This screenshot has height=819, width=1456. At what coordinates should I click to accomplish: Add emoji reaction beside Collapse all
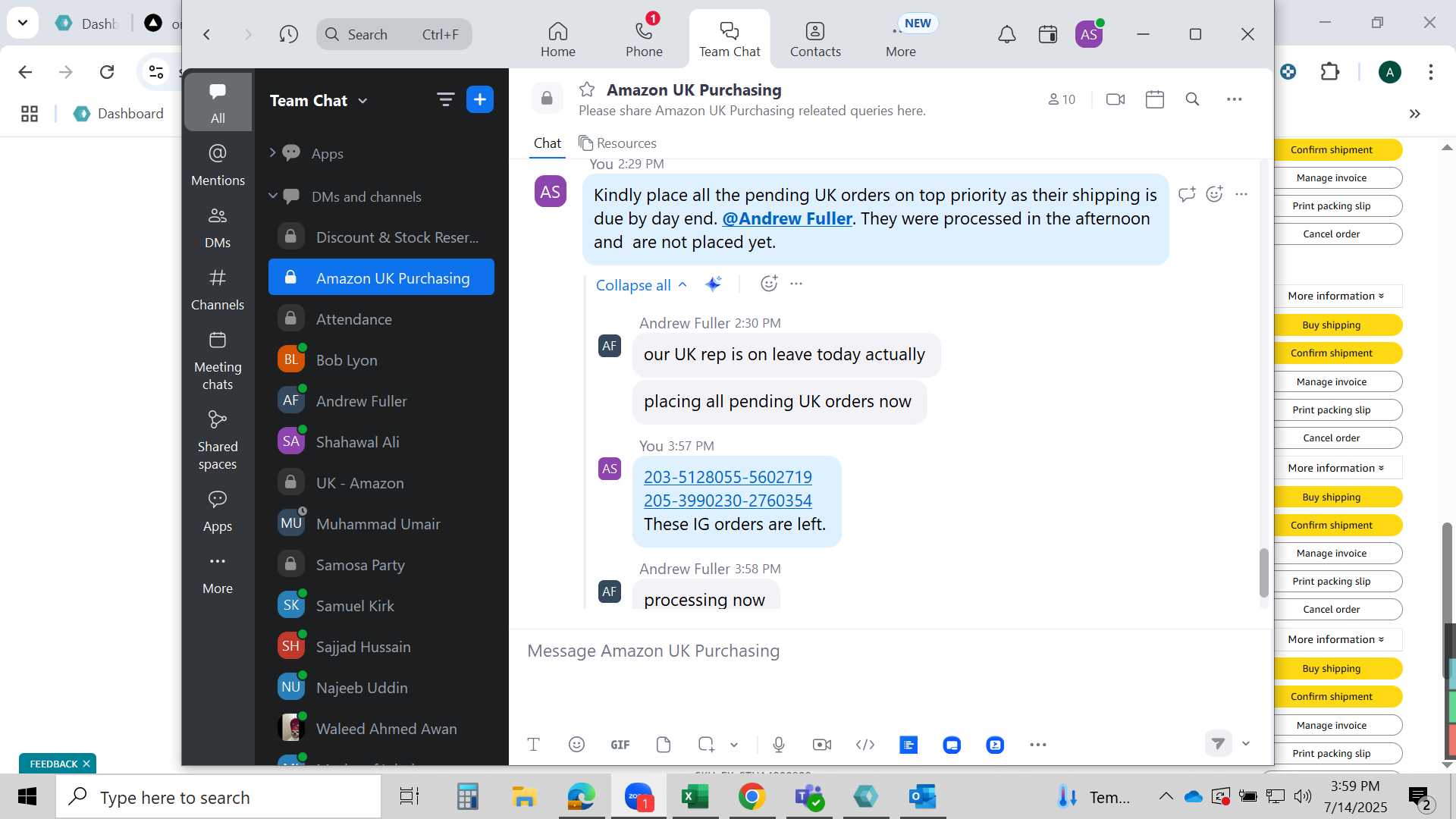click(769, 284)
